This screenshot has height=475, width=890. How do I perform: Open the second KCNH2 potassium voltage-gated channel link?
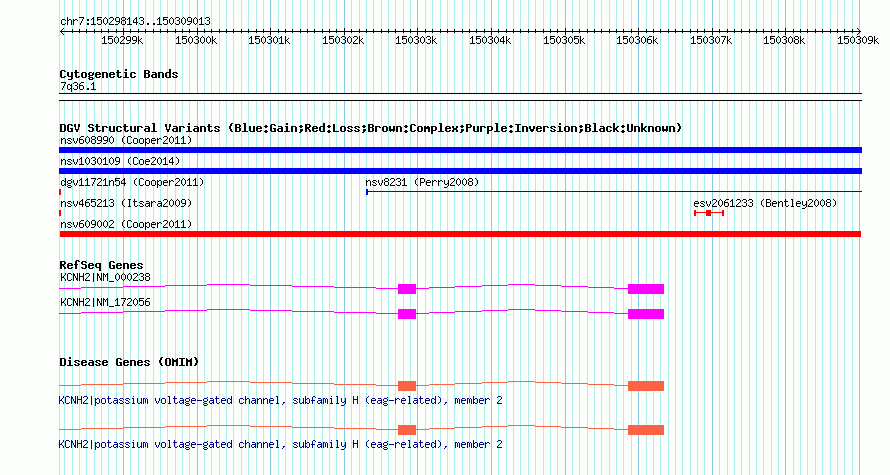[x=280, y=444]
